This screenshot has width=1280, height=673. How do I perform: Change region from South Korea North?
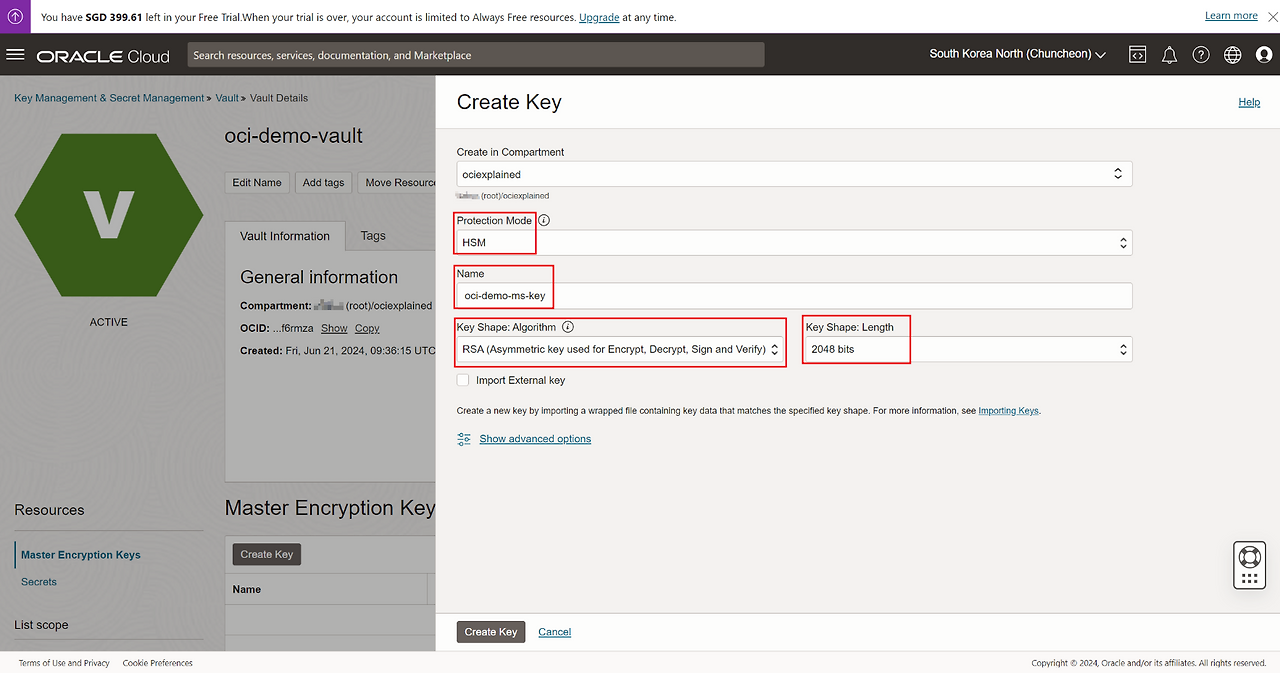click(x=1017, y=54)
